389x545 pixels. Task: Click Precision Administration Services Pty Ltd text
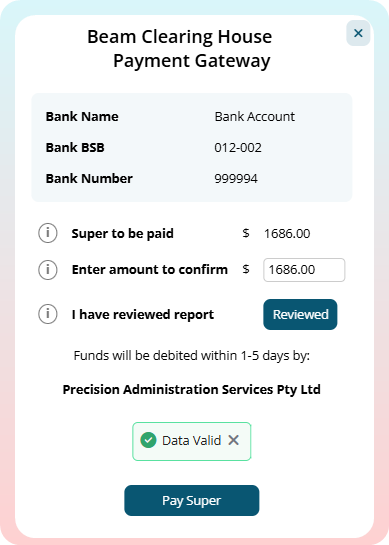[192, 389]
